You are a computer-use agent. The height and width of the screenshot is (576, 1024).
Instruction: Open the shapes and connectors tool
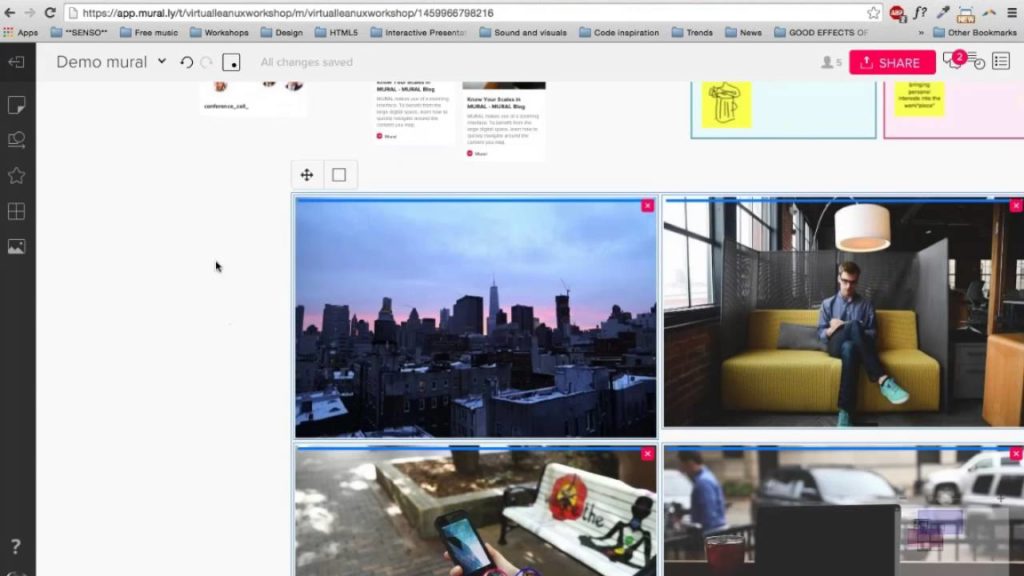coord(16,140)
